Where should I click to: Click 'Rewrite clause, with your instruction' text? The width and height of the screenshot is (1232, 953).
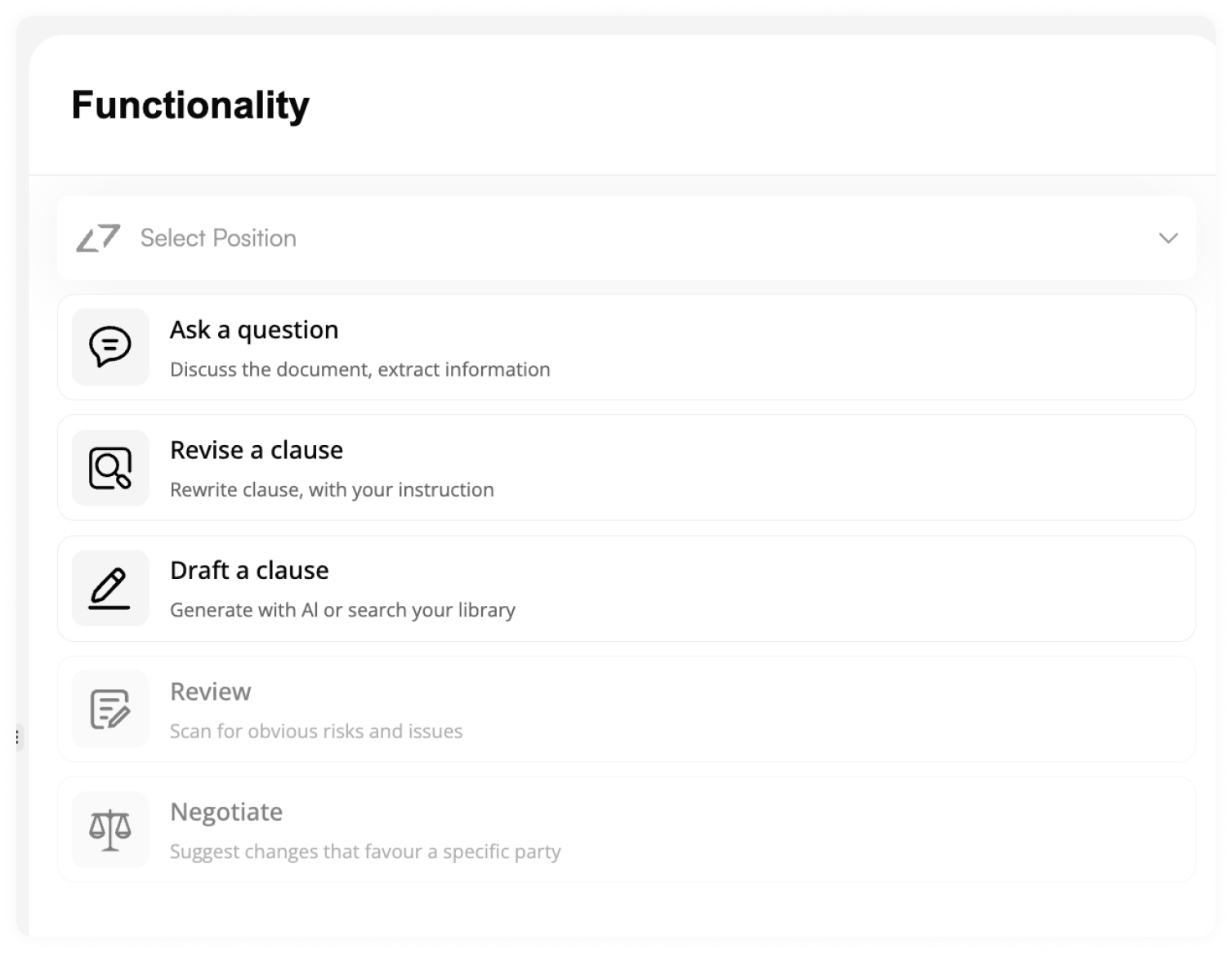click(x=332, y=490)
